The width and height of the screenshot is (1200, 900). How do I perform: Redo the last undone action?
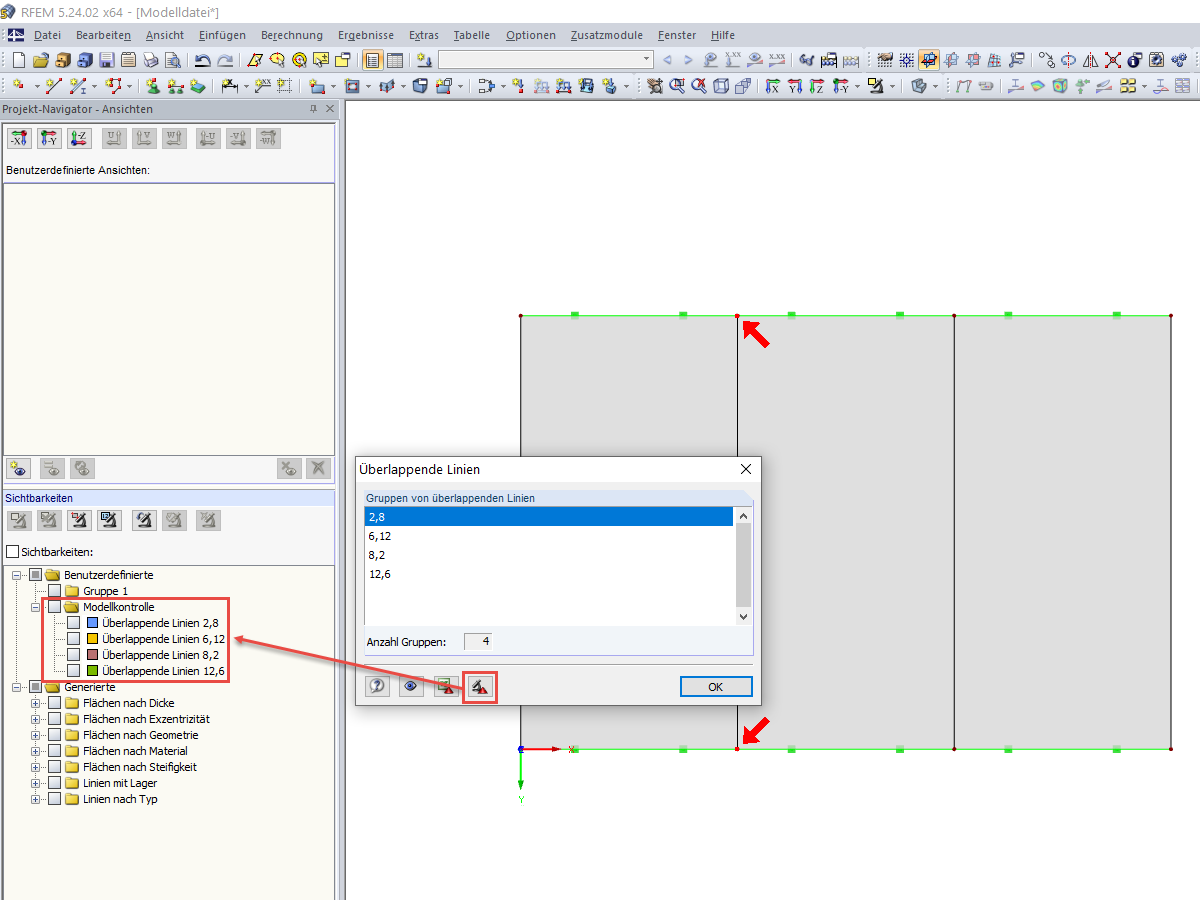pyautogui.click(x=225, y=60)
